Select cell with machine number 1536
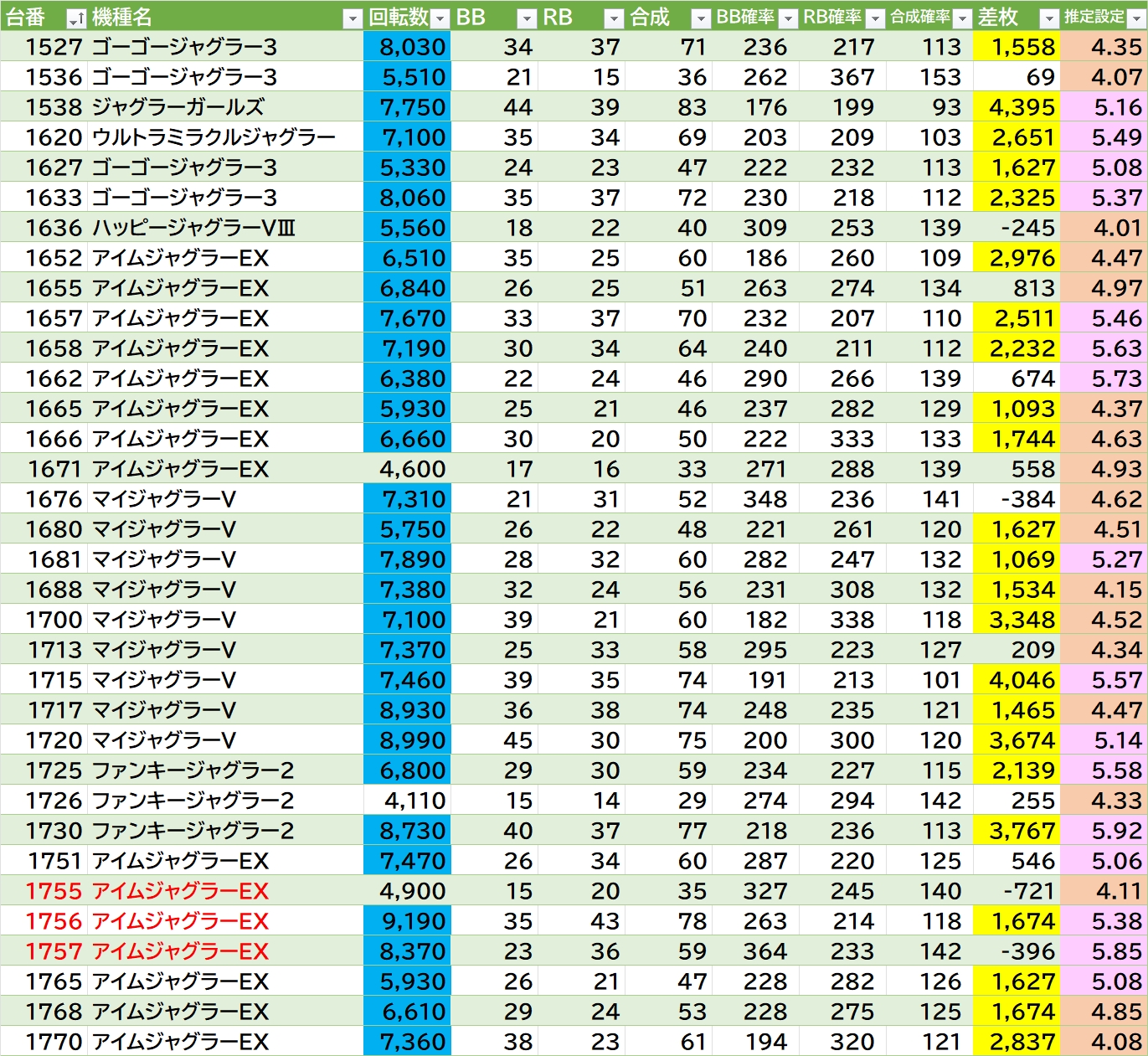This screenshot has height=1056, width=1148. [44, 77]
